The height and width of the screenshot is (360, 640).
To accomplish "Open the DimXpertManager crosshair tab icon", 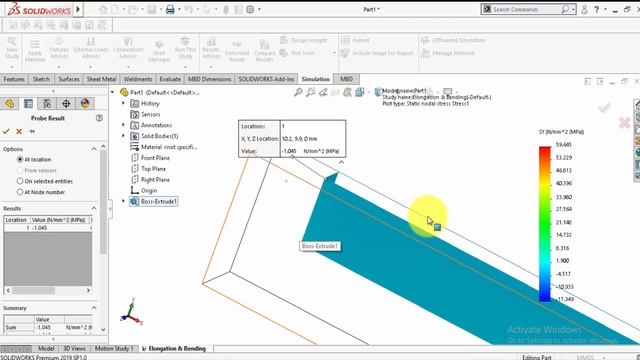I will pyautogui.click(x=66, y=104).
